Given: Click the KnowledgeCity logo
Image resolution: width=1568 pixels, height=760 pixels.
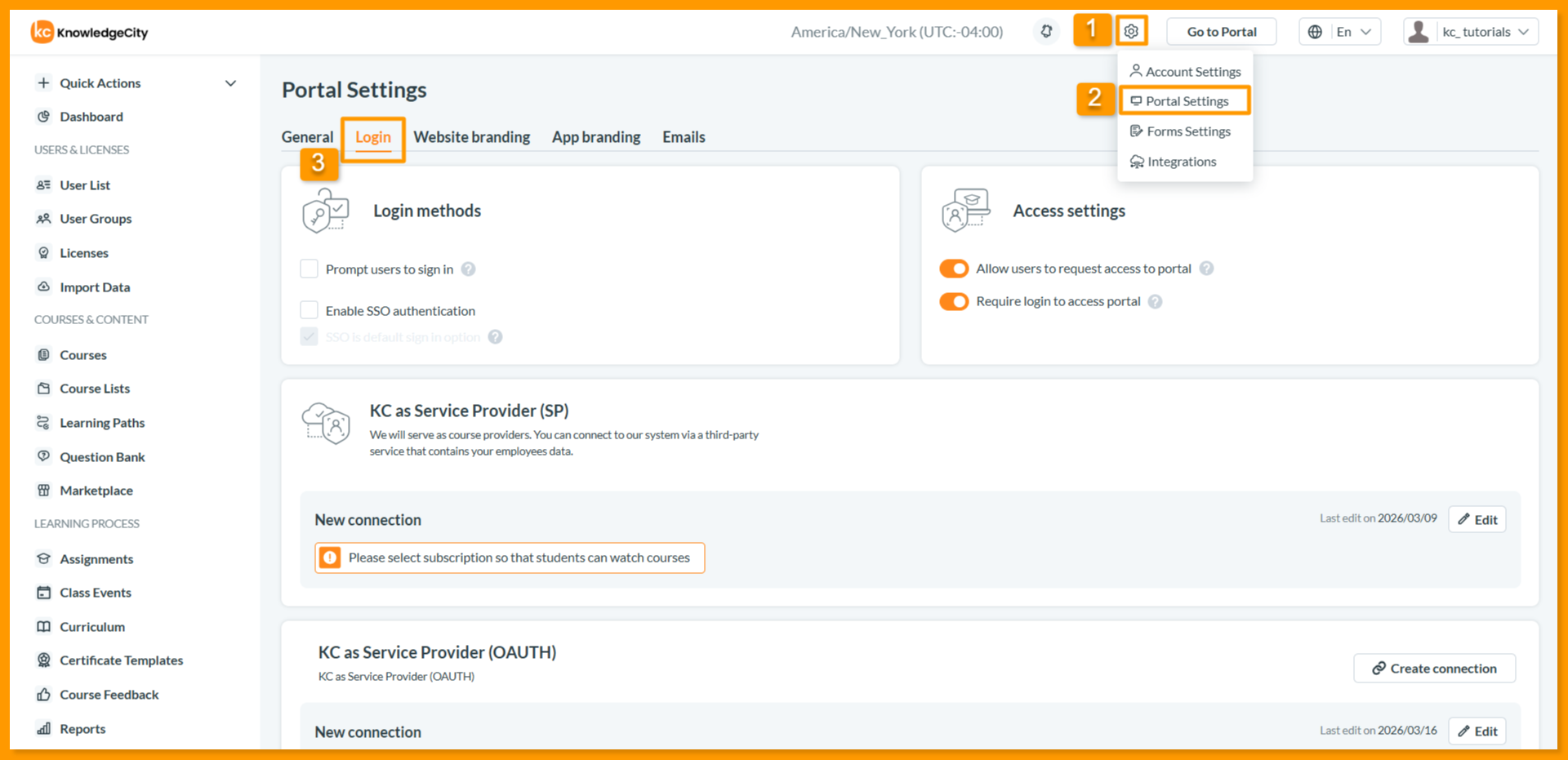Looking at the screenshot, I should click(90, 32).
